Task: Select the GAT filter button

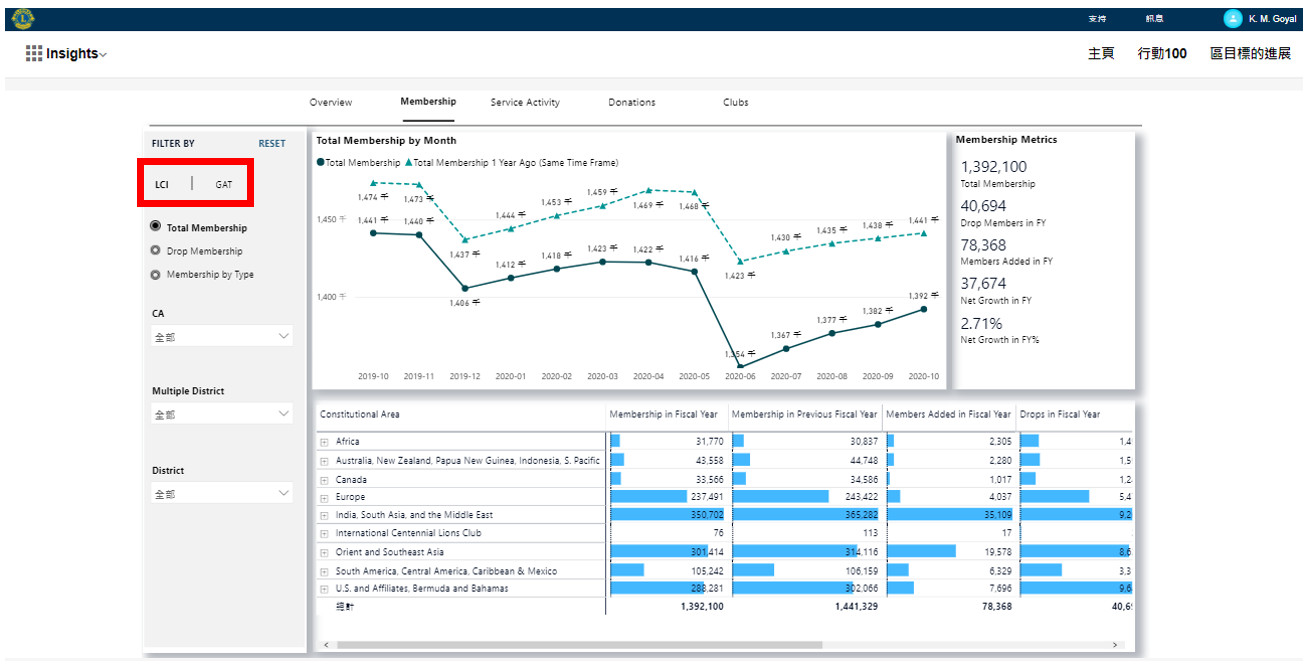Action: (x=224, y=185)
